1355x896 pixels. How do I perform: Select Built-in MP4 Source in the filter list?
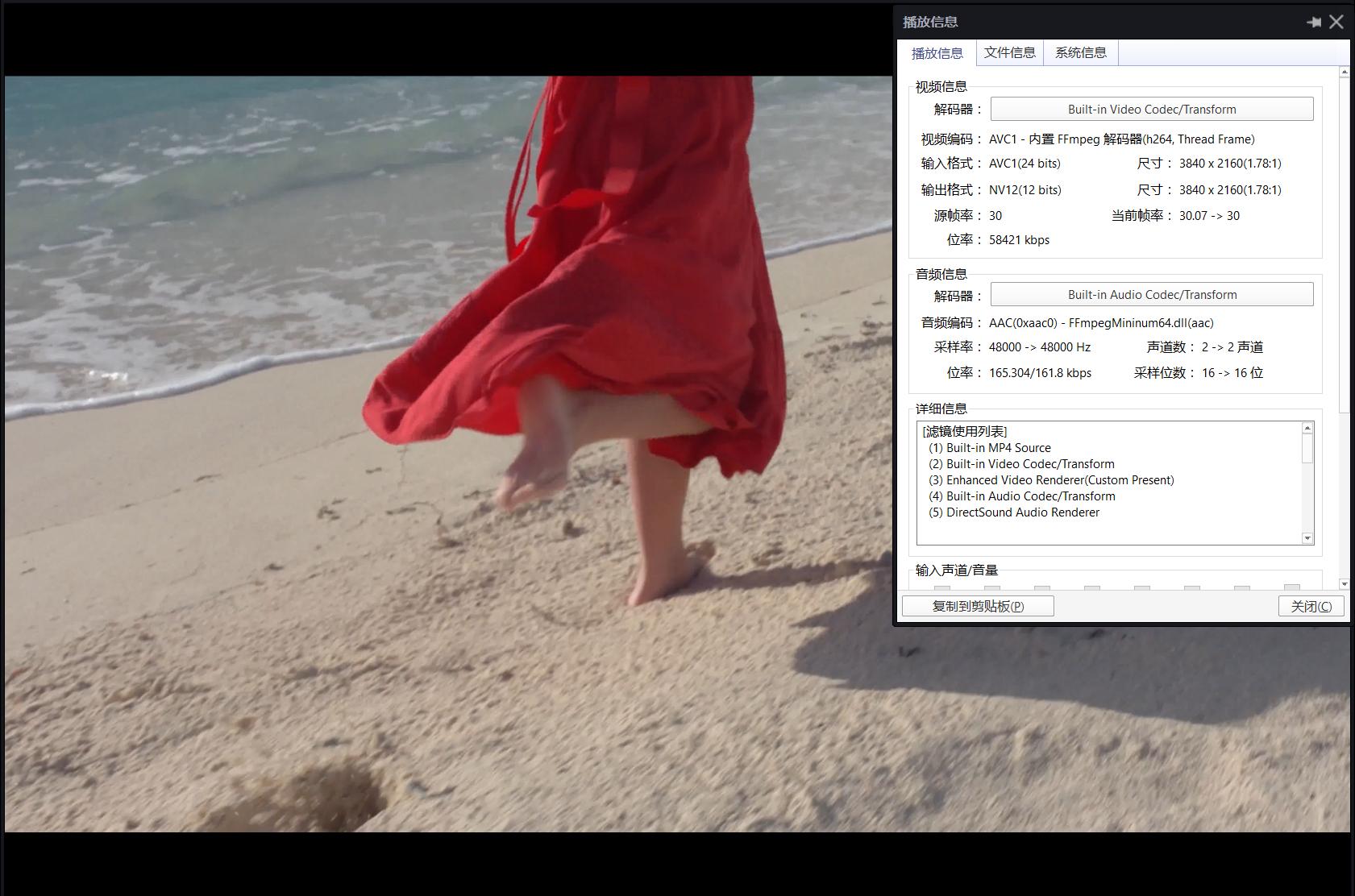[990, 447]
